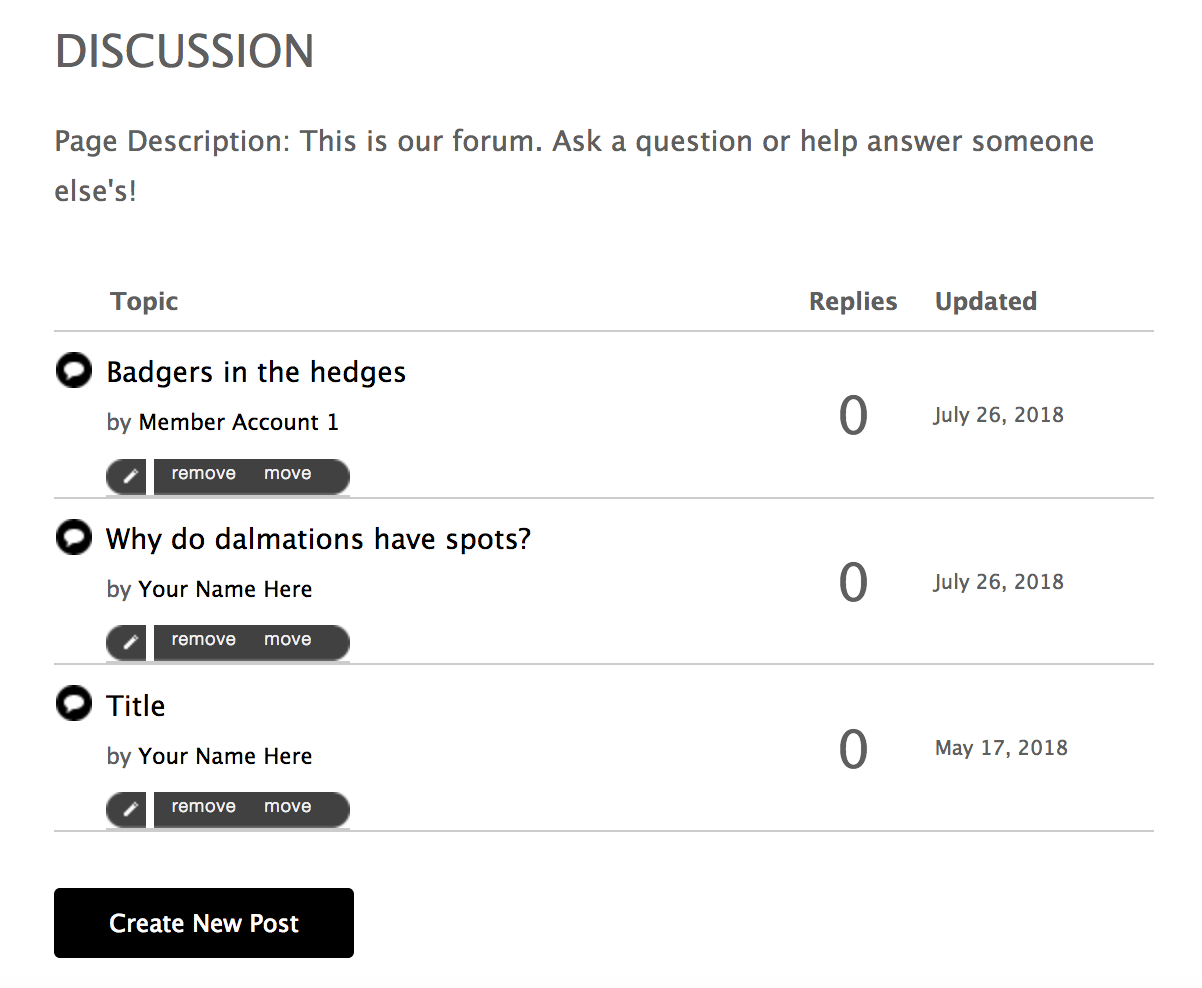View Member Account 1 author profile
Screen dimensions: 1202x988
(238, 422)
